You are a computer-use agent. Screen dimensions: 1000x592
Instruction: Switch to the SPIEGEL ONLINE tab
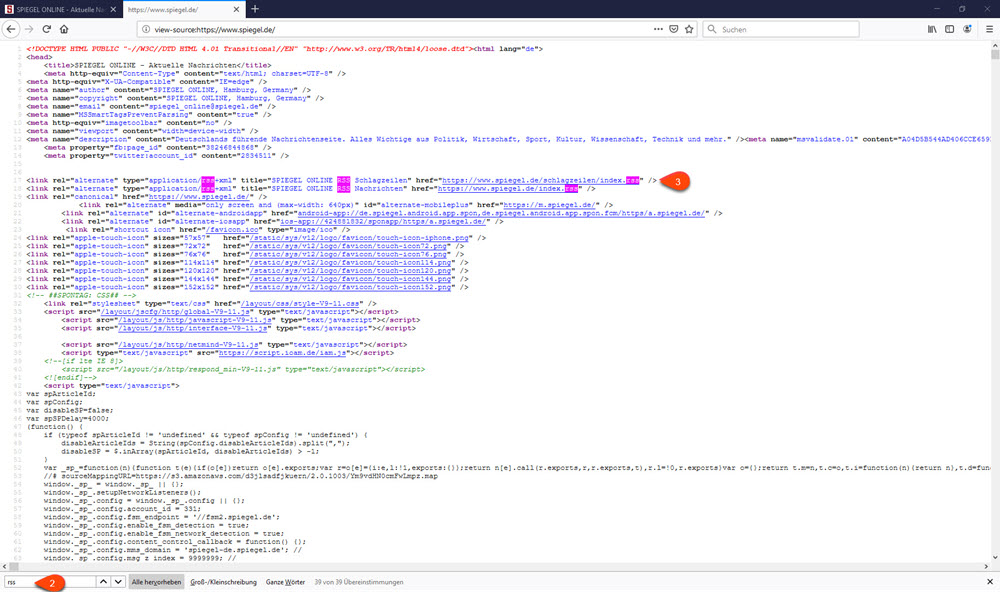(x=58, y=9)
